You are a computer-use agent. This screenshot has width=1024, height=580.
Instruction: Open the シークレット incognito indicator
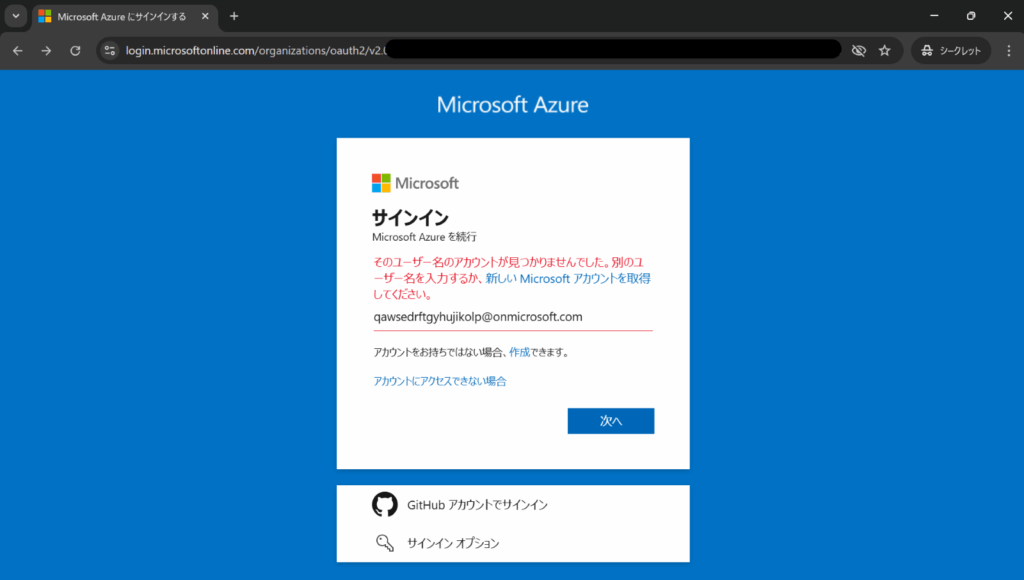(951, 50)
